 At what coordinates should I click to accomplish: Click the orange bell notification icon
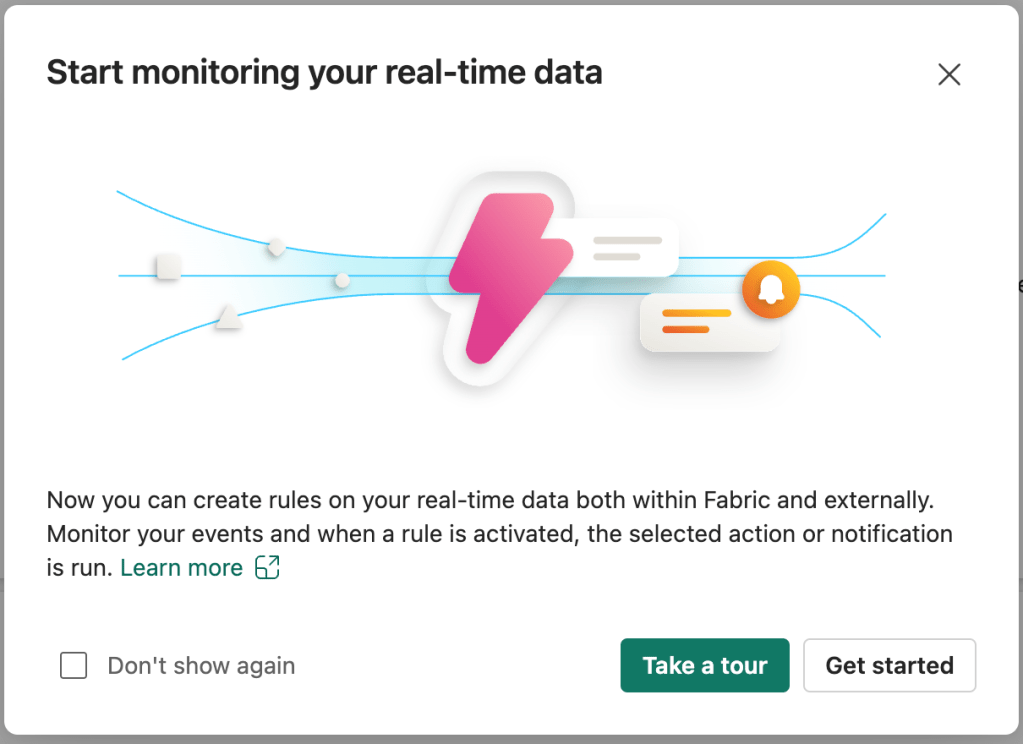click(770, 289)
